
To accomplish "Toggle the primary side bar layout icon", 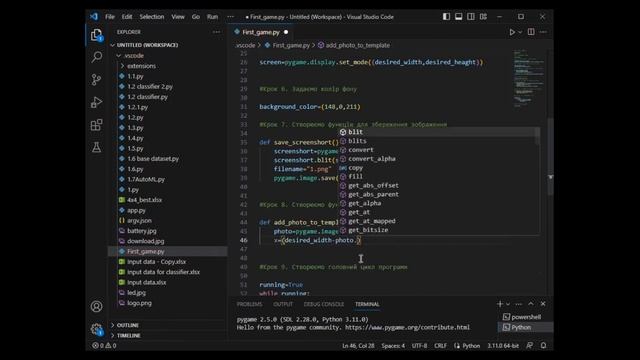I will pos(446,17).
